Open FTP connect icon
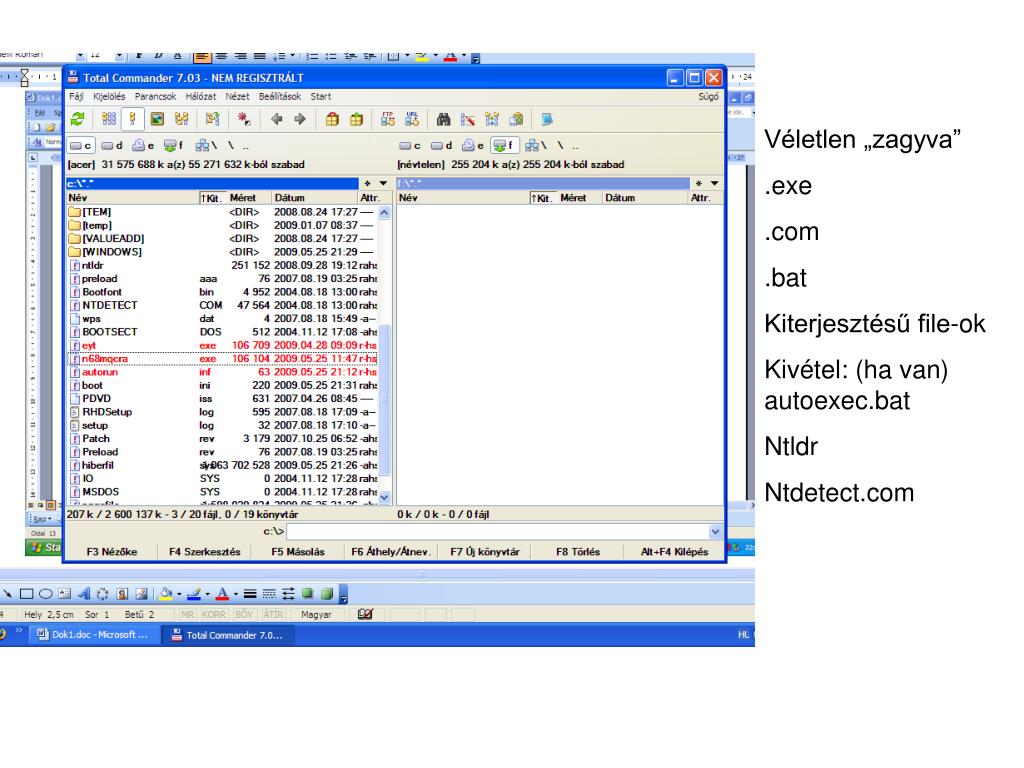 (388, 119)
